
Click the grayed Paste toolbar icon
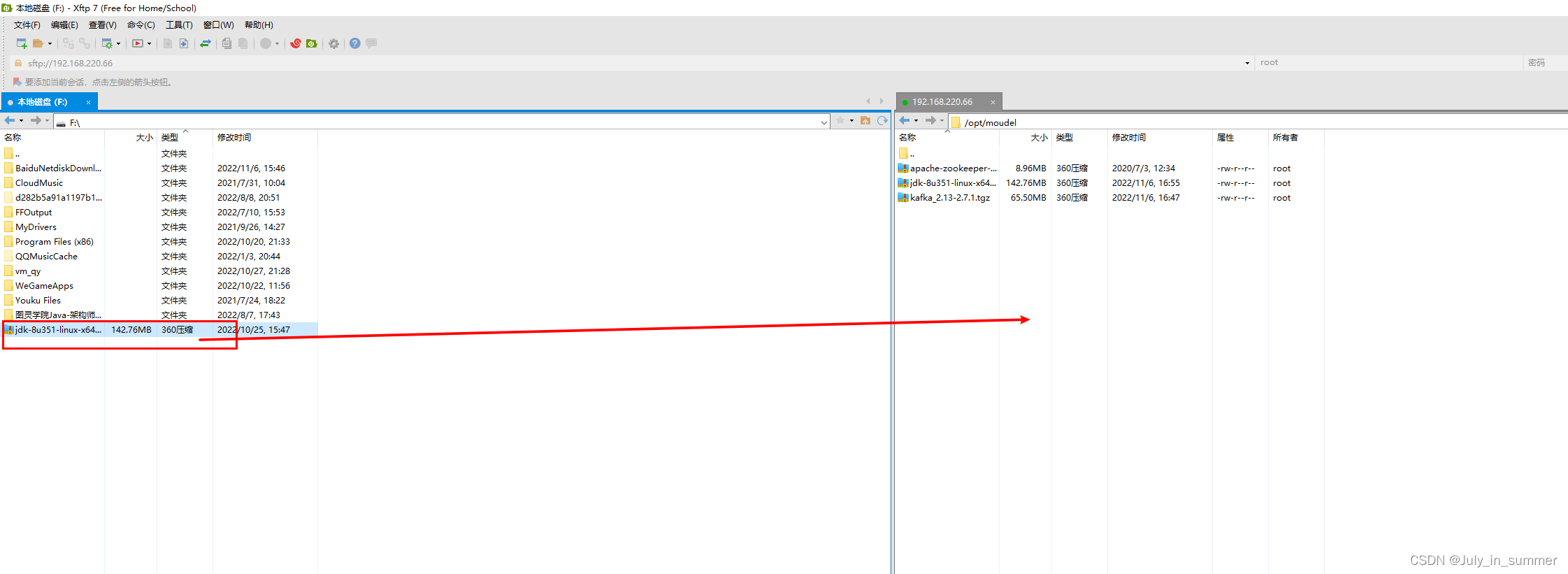click(x=243, y=43)
